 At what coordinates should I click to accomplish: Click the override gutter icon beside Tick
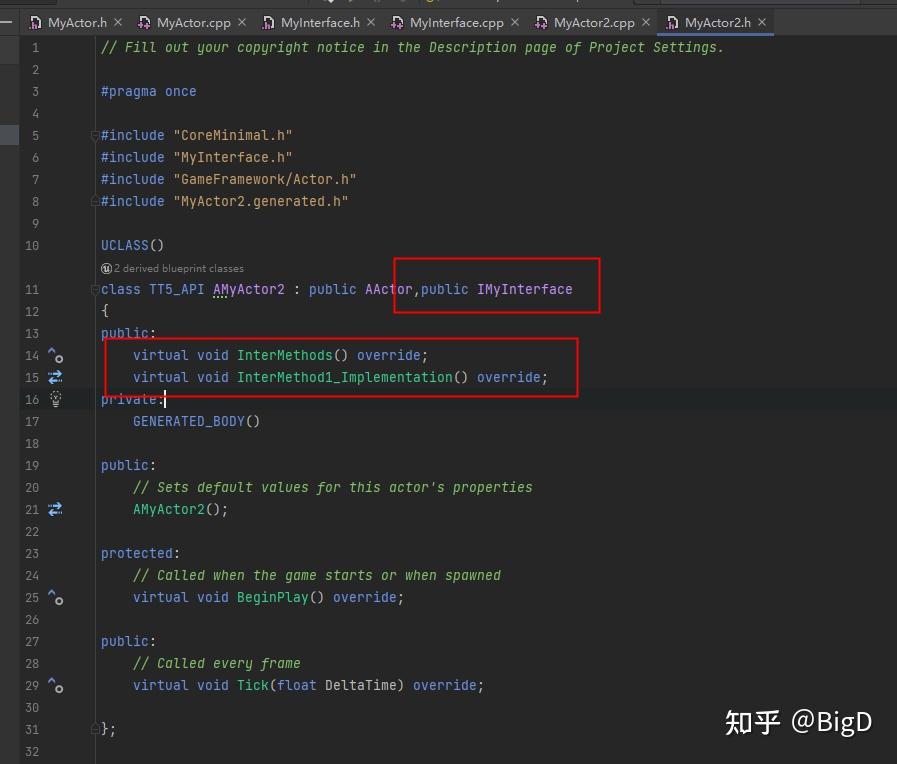(55, 685)
